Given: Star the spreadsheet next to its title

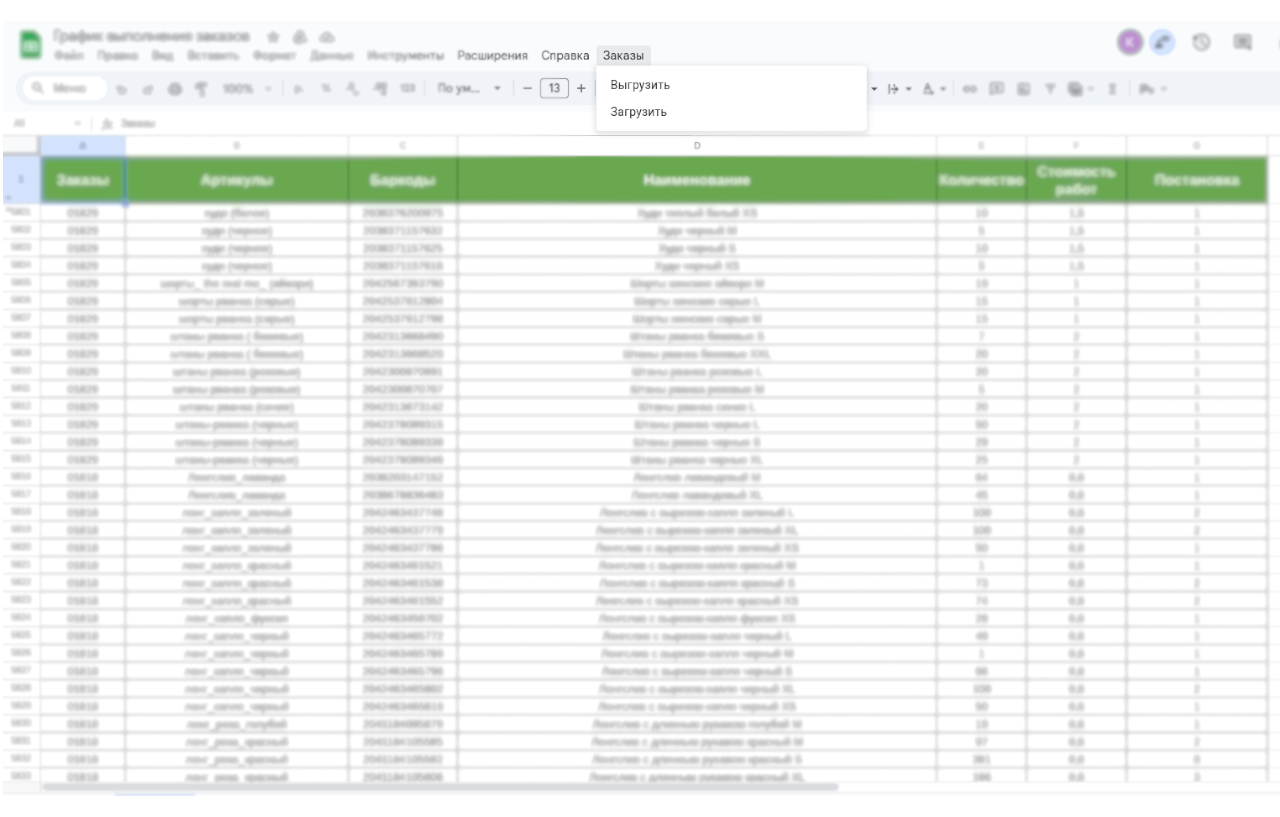Looking at the screenshot, I should point(273,37).
